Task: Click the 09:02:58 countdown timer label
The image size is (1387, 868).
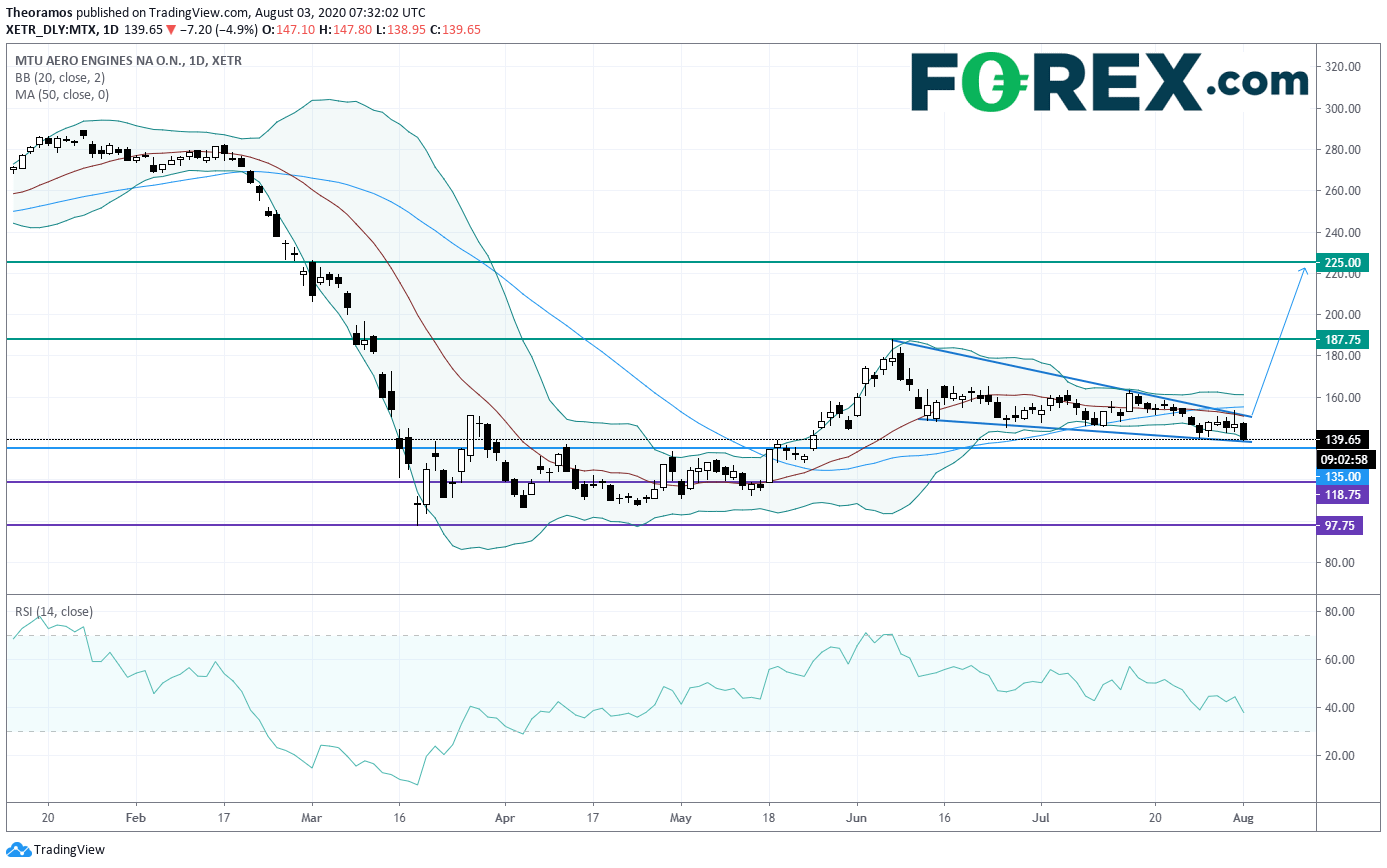Action: [x=1340, y=459]
